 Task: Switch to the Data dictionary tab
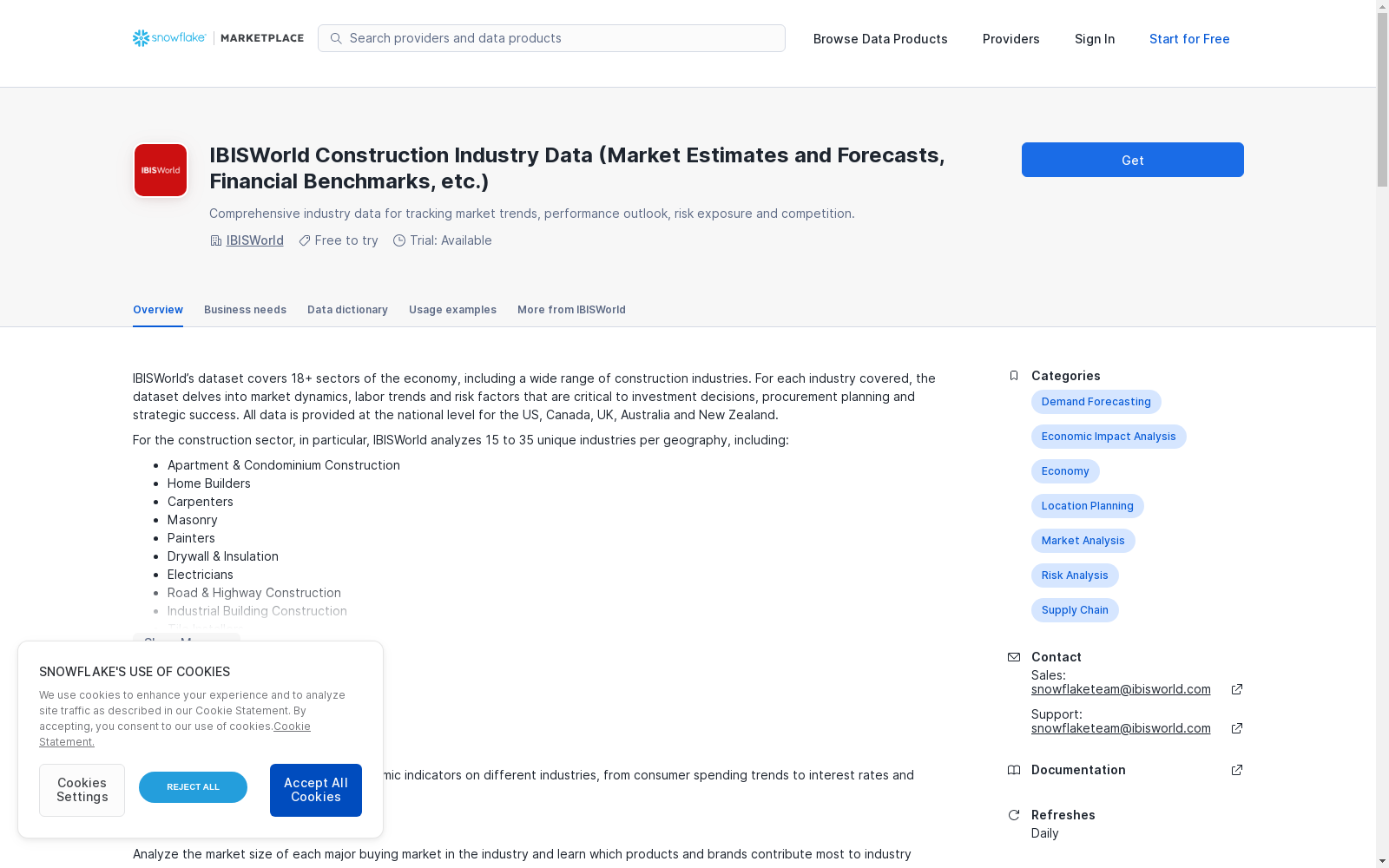(x=347, y=310)
